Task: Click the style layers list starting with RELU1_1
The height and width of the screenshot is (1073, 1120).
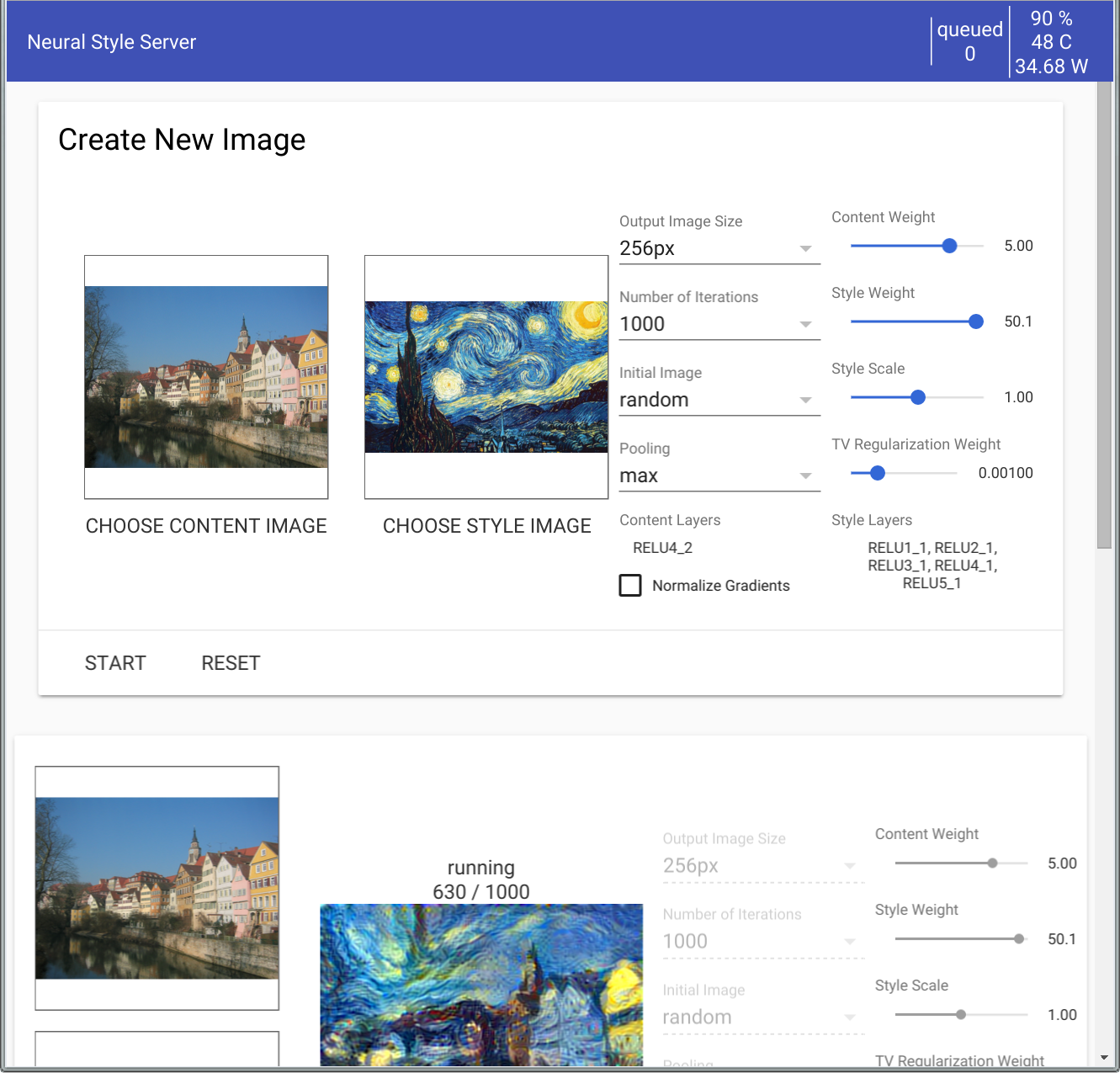Action: (932, 566)
